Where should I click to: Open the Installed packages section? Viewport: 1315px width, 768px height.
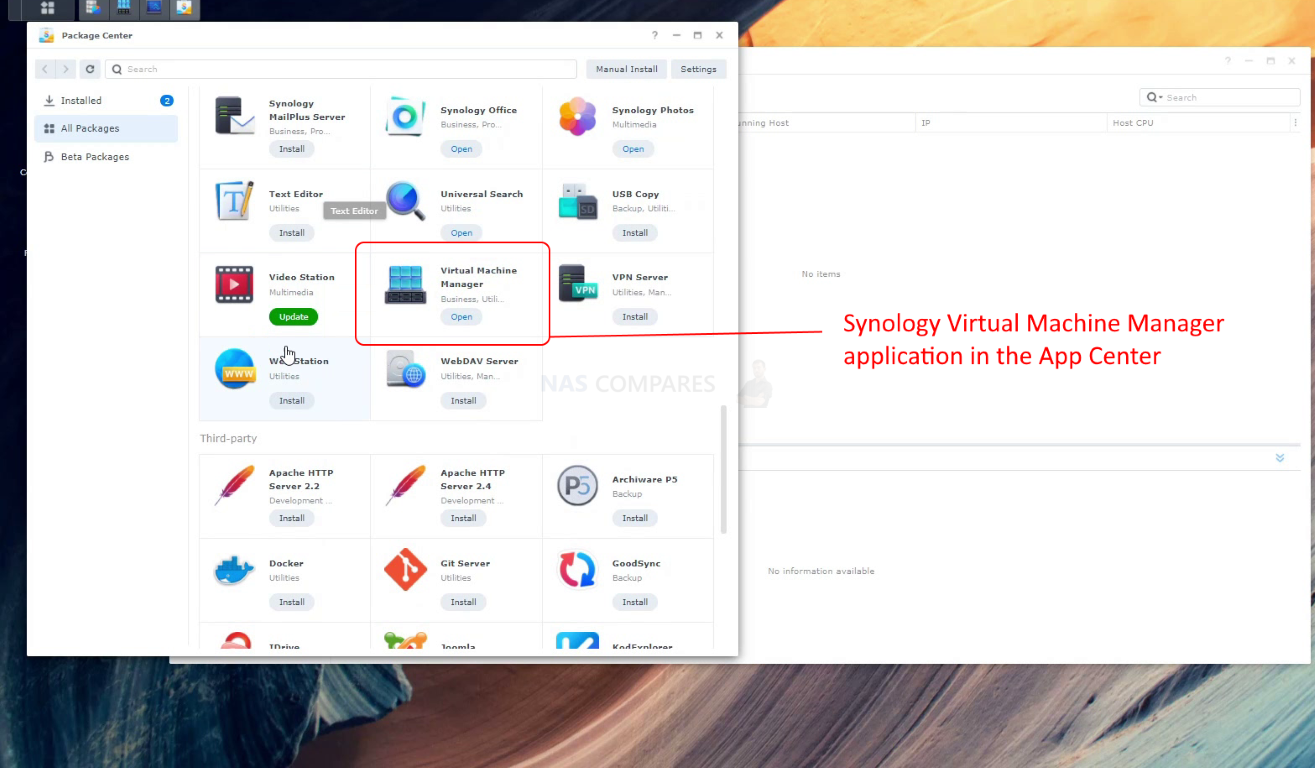[x=106, y=100]
